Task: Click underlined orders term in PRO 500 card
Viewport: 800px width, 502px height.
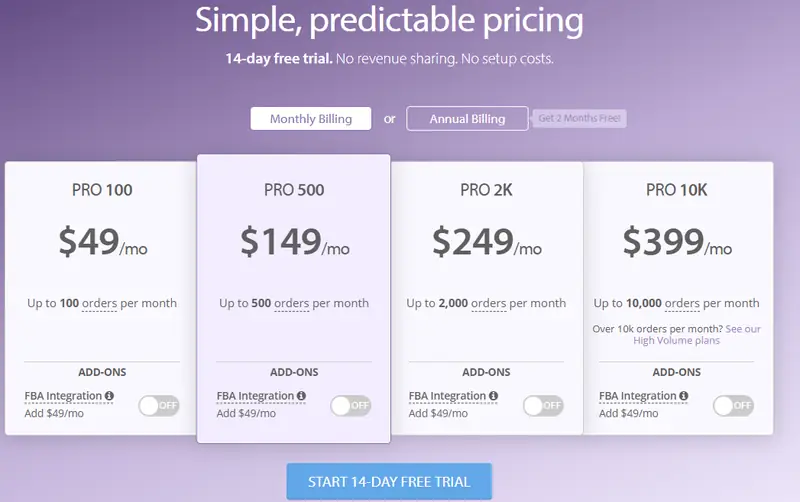Action: (x=291, y=304)
